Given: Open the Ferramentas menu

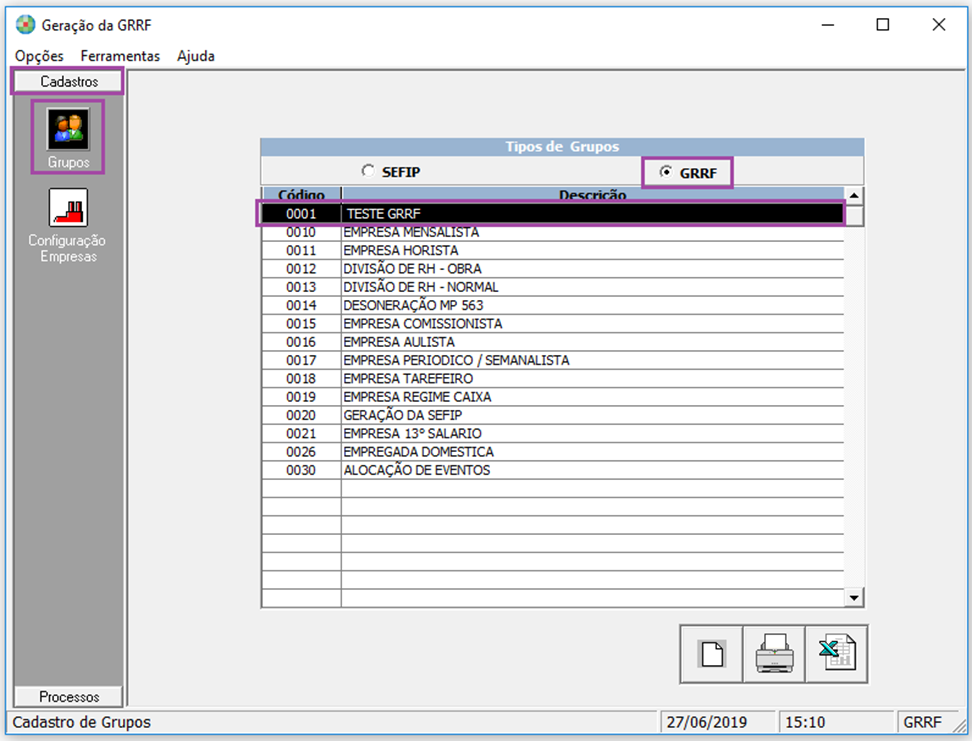Looking at the screenshot, I should tap(120, 56).
